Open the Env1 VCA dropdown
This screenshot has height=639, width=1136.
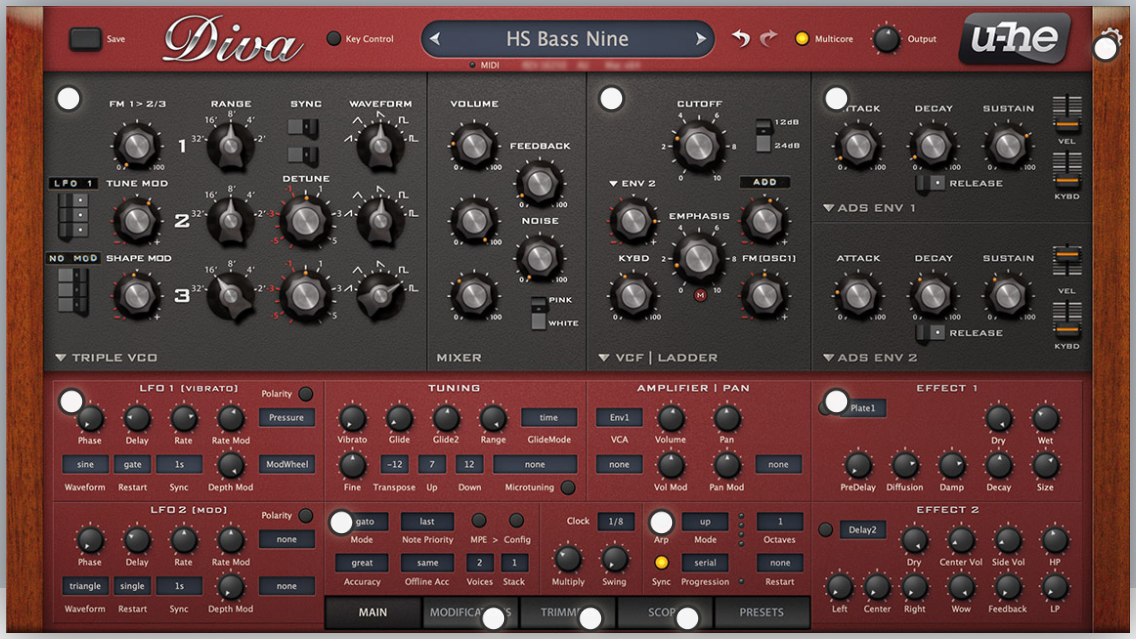coord(619,417)
